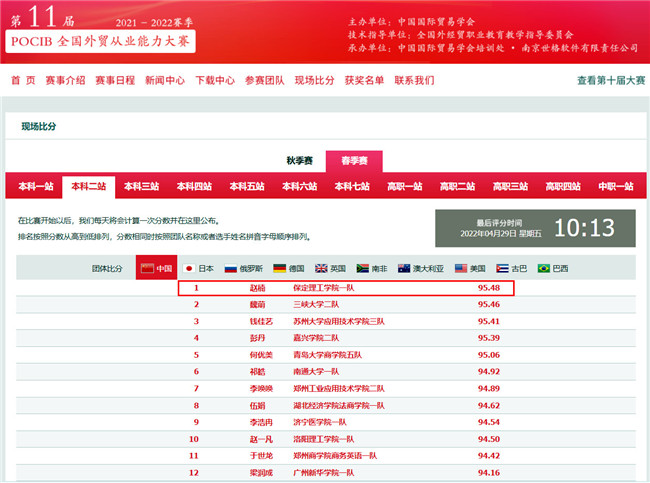The image size is (650, 483).
Task: Open 获奖名单 page
Action: click(x=364, y=80)
